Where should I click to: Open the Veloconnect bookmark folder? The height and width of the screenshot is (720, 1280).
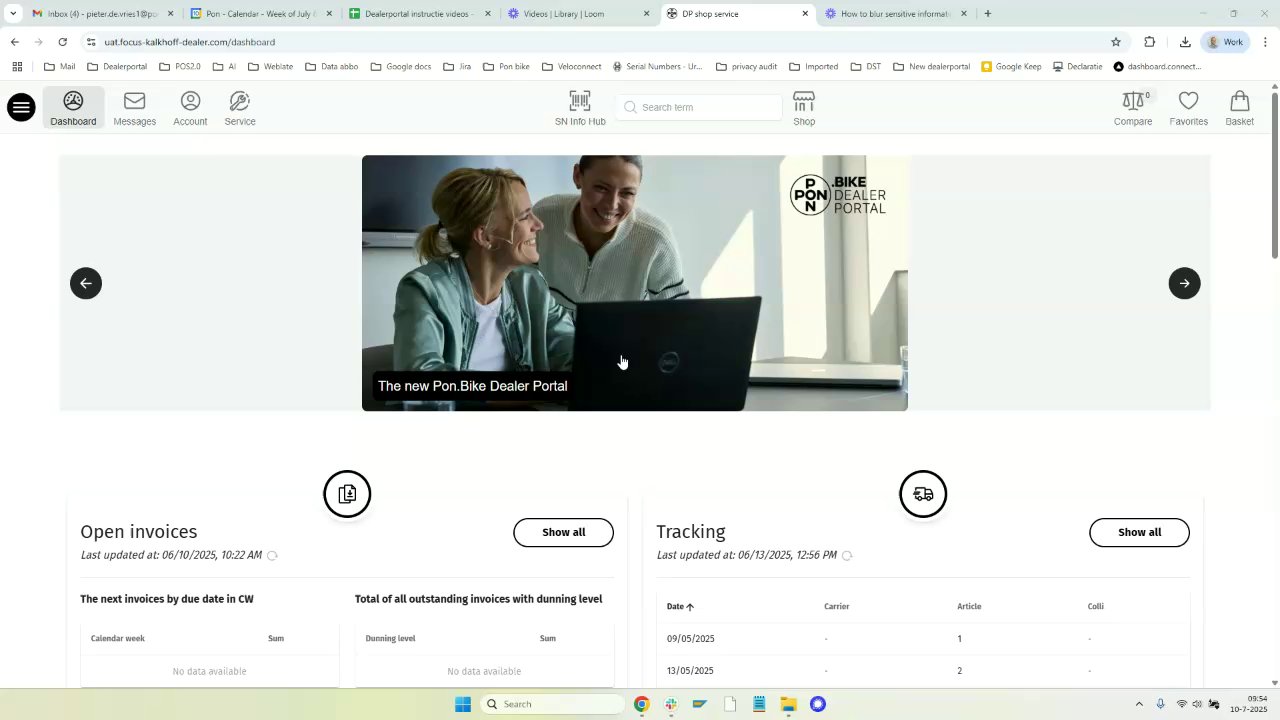572,67
